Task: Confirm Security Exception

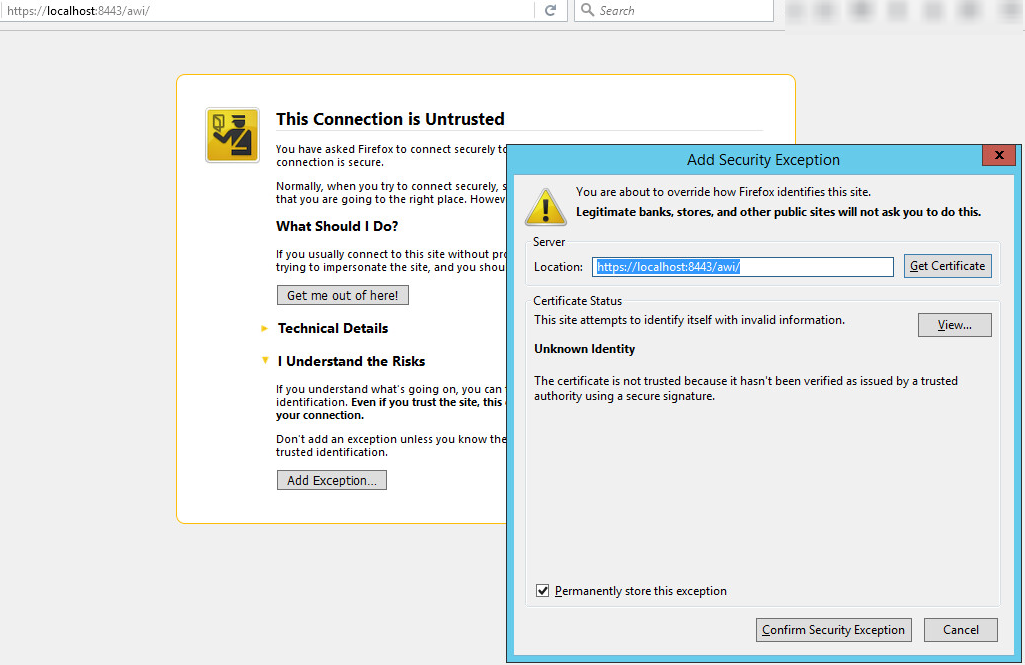Action: click(x=833, y=630)
